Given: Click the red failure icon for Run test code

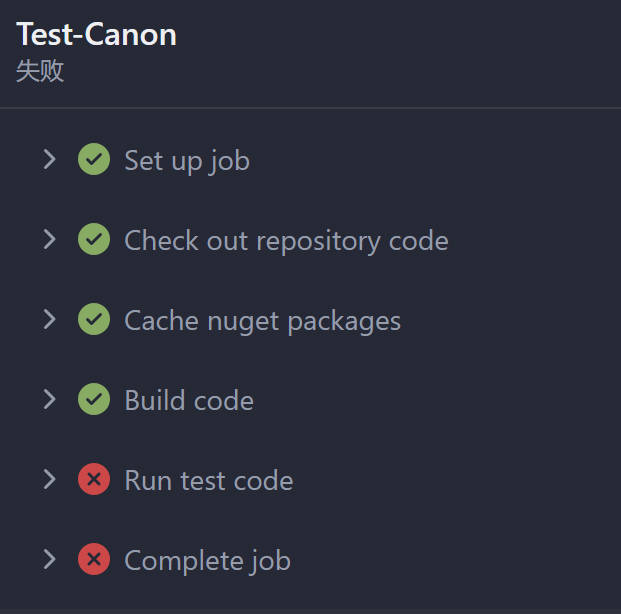Looking at the screenshot, I should pyautogui.click(x=94, y=479).
